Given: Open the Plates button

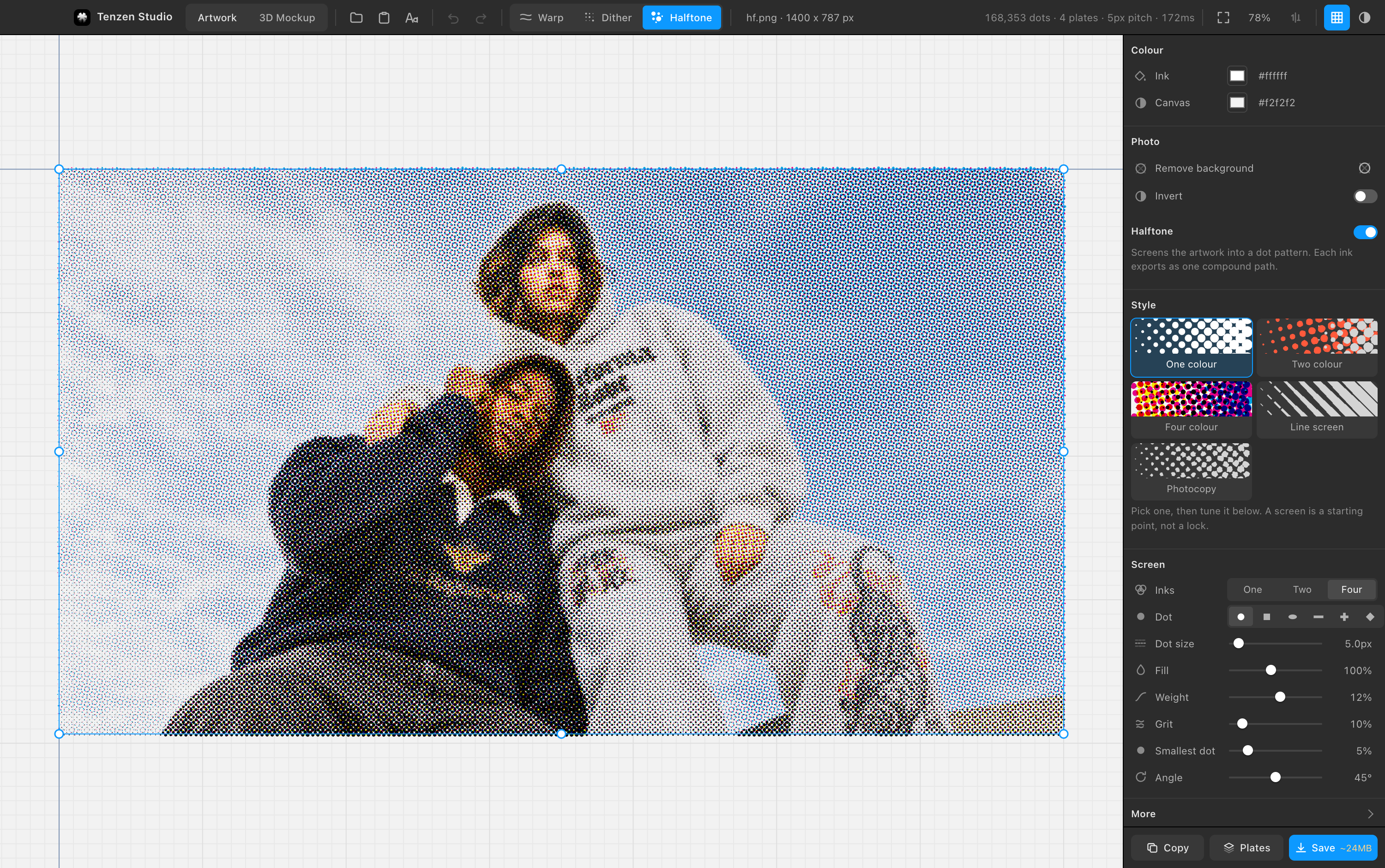Looking at the screenshot, I should click(1246, 848).
